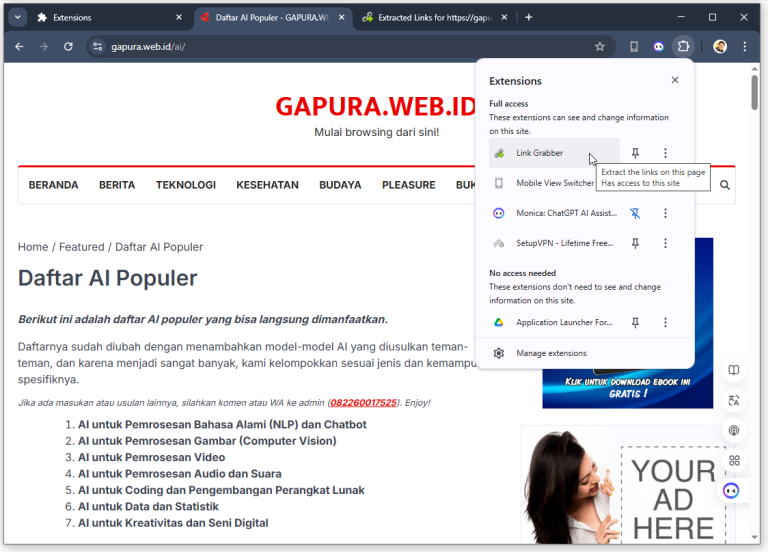Viewport: 768px width, 552px height.
Task: Open Chrome three-dot main menu
Action: 744,47
